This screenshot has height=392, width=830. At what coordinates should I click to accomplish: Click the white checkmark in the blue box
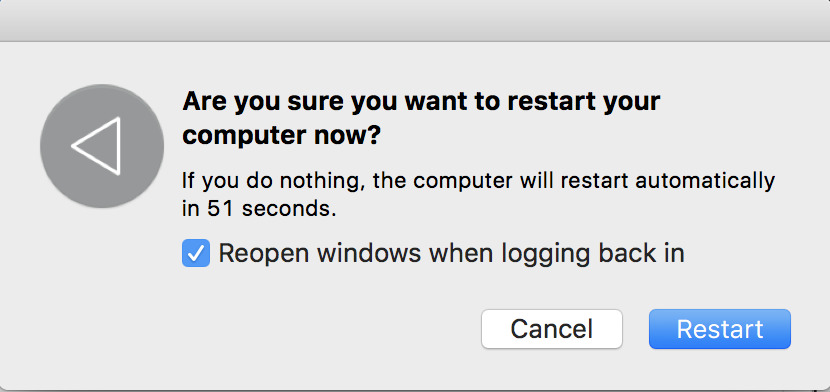pos(196,254)
